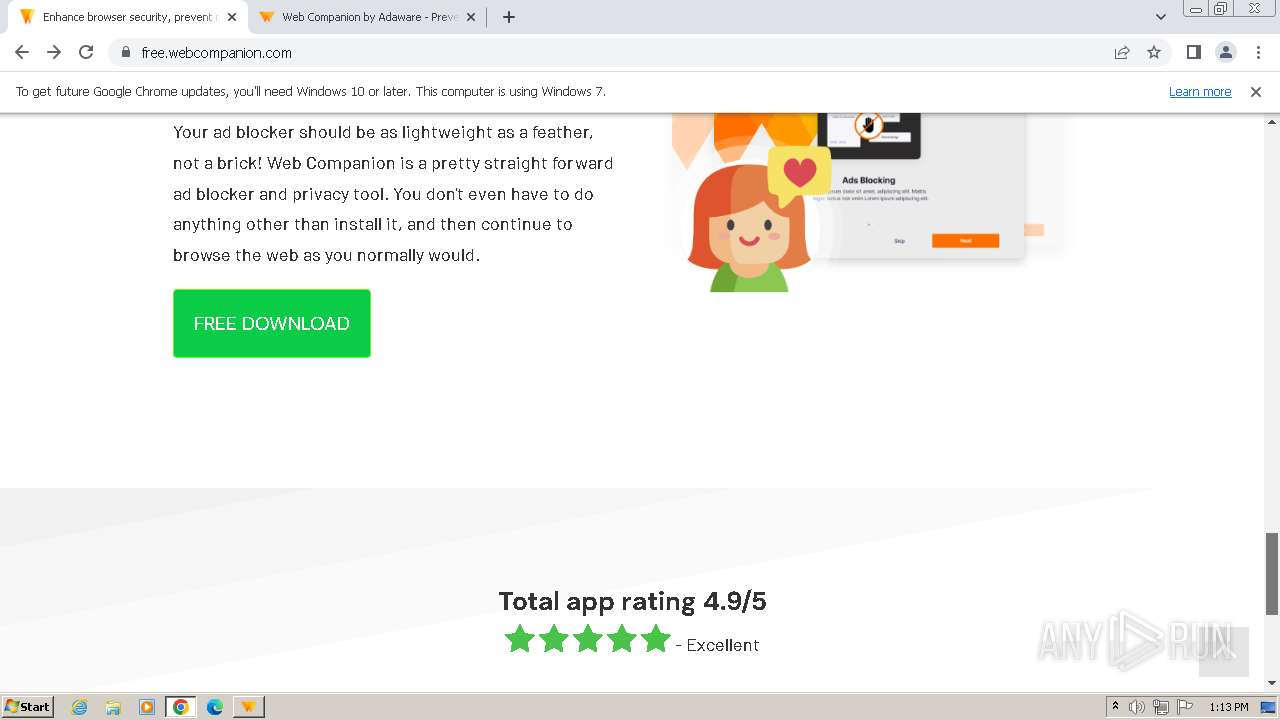Open the network tray icon
Screen dimensions: 1280x720
point(1161,707)
